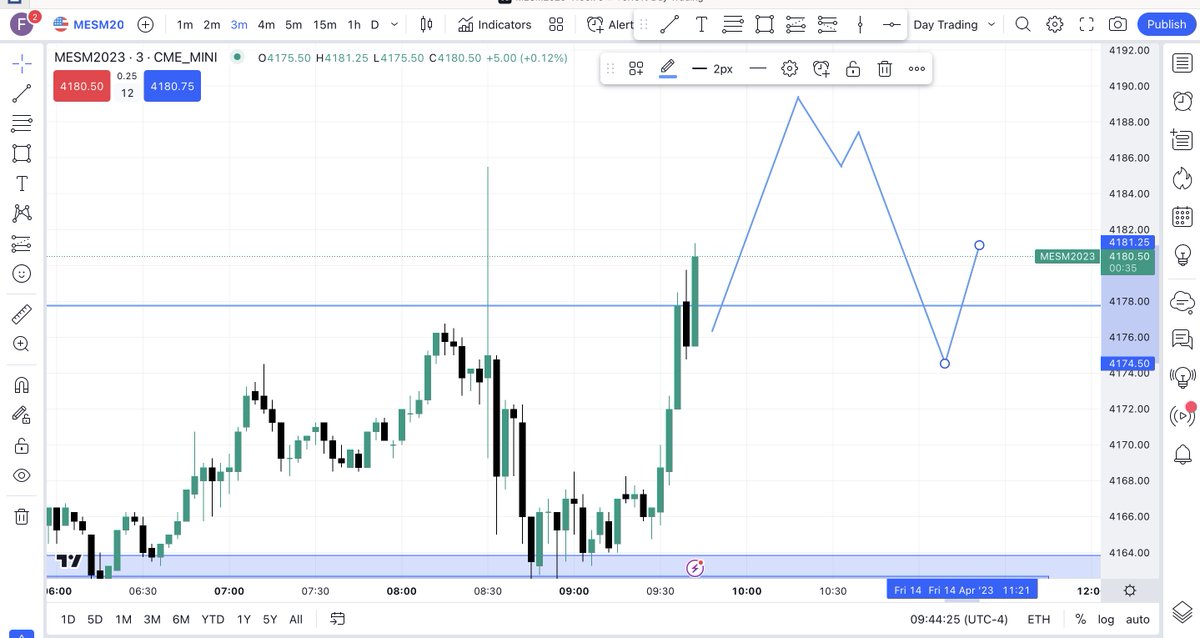
Task: Switch to the 15m timeframe
Action: coord(325,24)
